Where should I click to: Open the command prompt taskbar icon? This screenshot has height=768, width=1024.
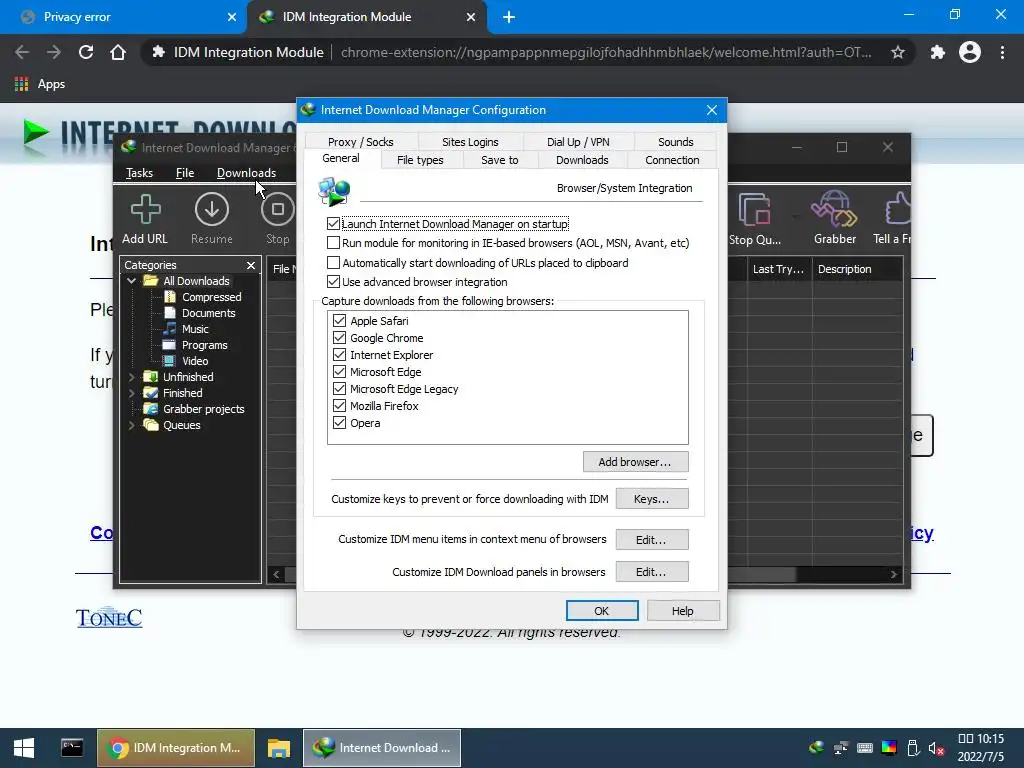pos(72,748)
